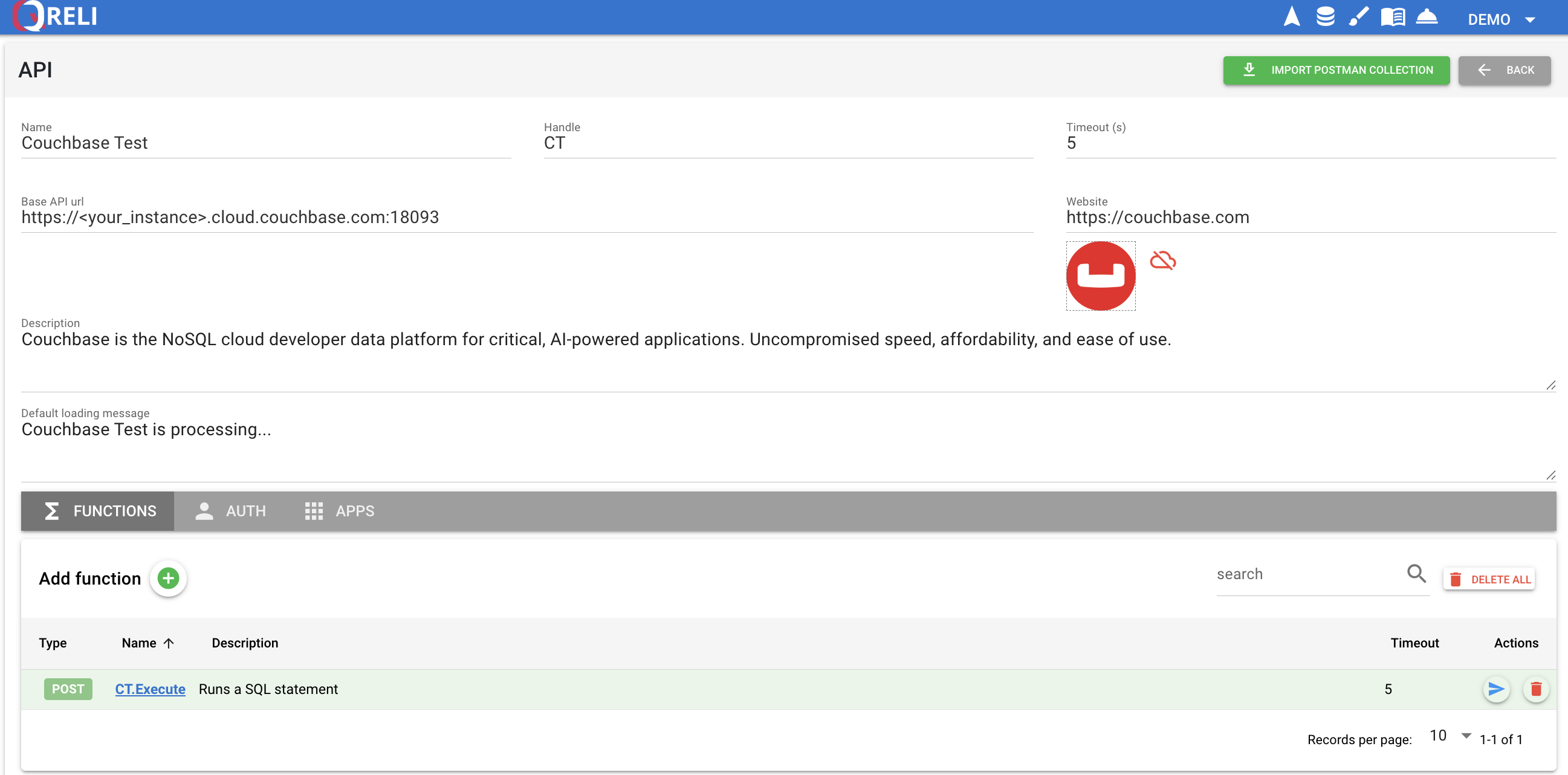Click Import Postman Collection button
This screenshot has width=1568, height=775.
1336,70
